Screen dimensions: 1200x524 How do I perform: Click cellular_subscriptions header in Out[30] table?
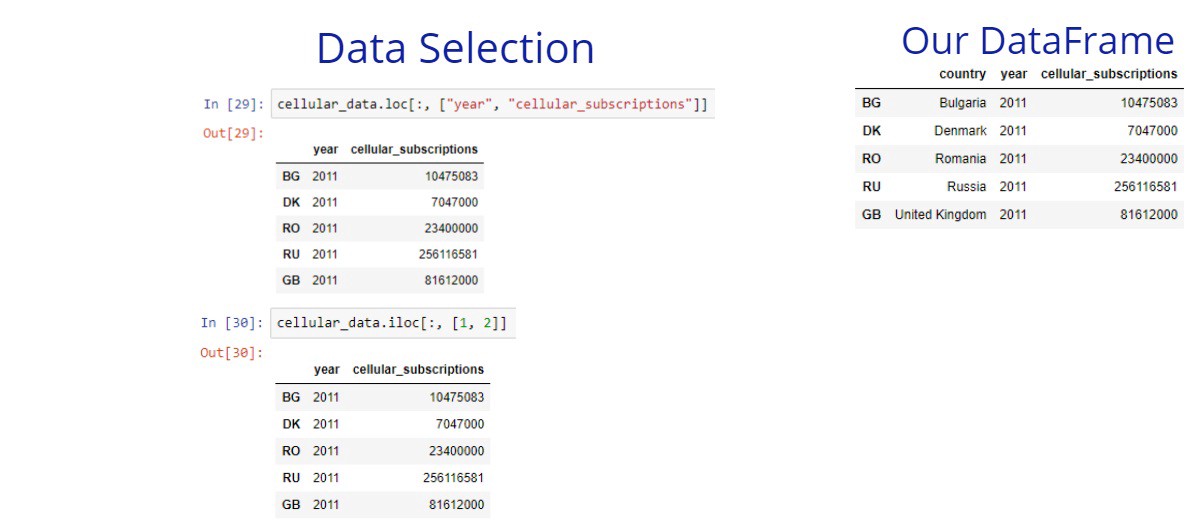pos(418,370)
